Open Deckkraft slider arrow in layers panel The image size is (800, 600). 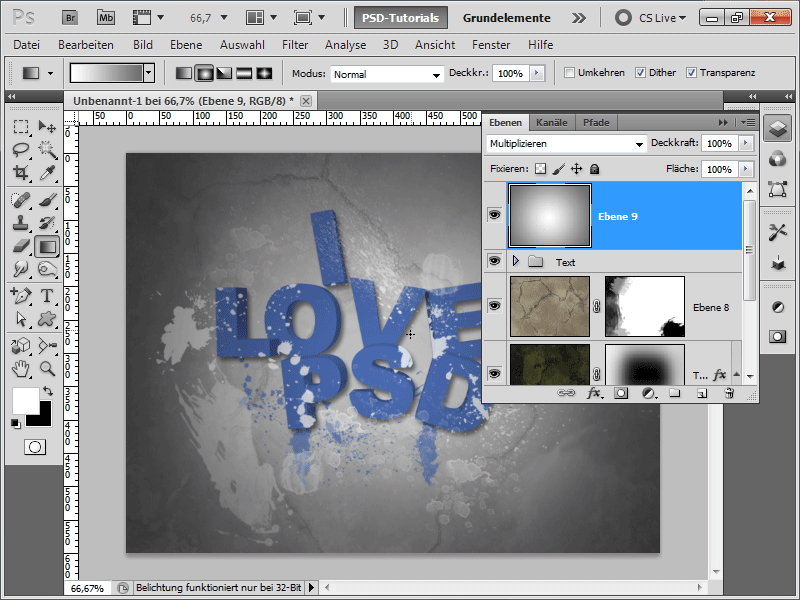(x=745, y=143)
